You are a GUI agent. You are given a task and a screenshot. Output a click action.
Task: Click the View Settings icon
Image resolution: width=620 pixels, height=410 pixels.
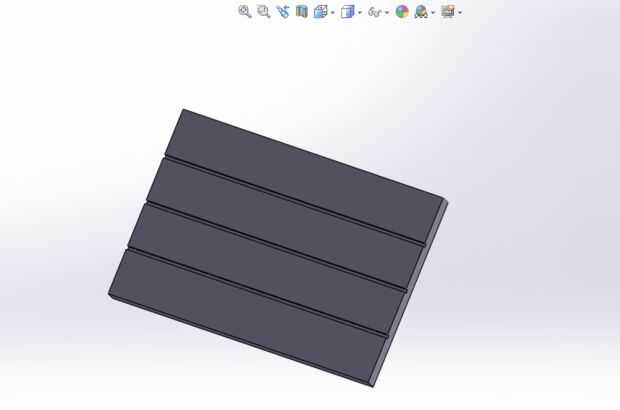coord(448,11)
